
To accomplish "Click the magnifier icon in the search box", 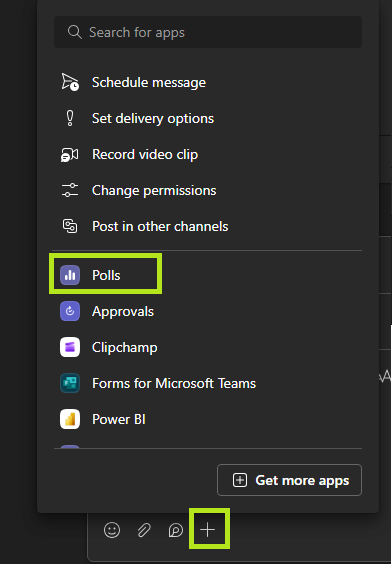I will pyautogui.click(x=74, y=32).
